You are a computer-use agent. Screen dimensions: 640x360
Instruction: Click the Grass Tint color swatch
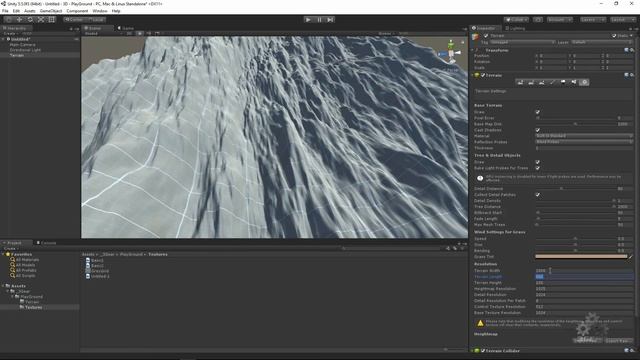click(581, 257)
